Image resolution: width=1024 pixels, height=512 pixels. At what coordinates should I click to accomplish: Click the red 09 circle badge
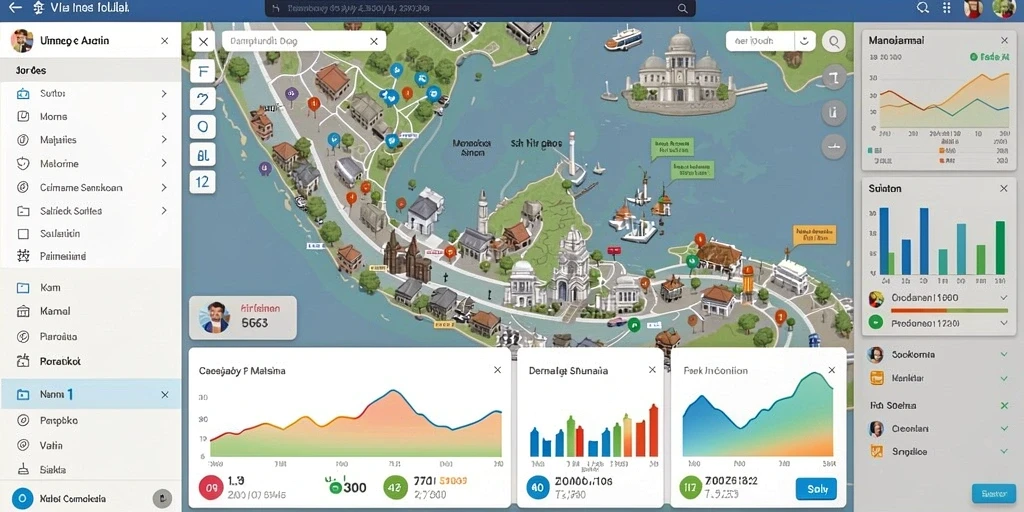click(x=210, y=488)
